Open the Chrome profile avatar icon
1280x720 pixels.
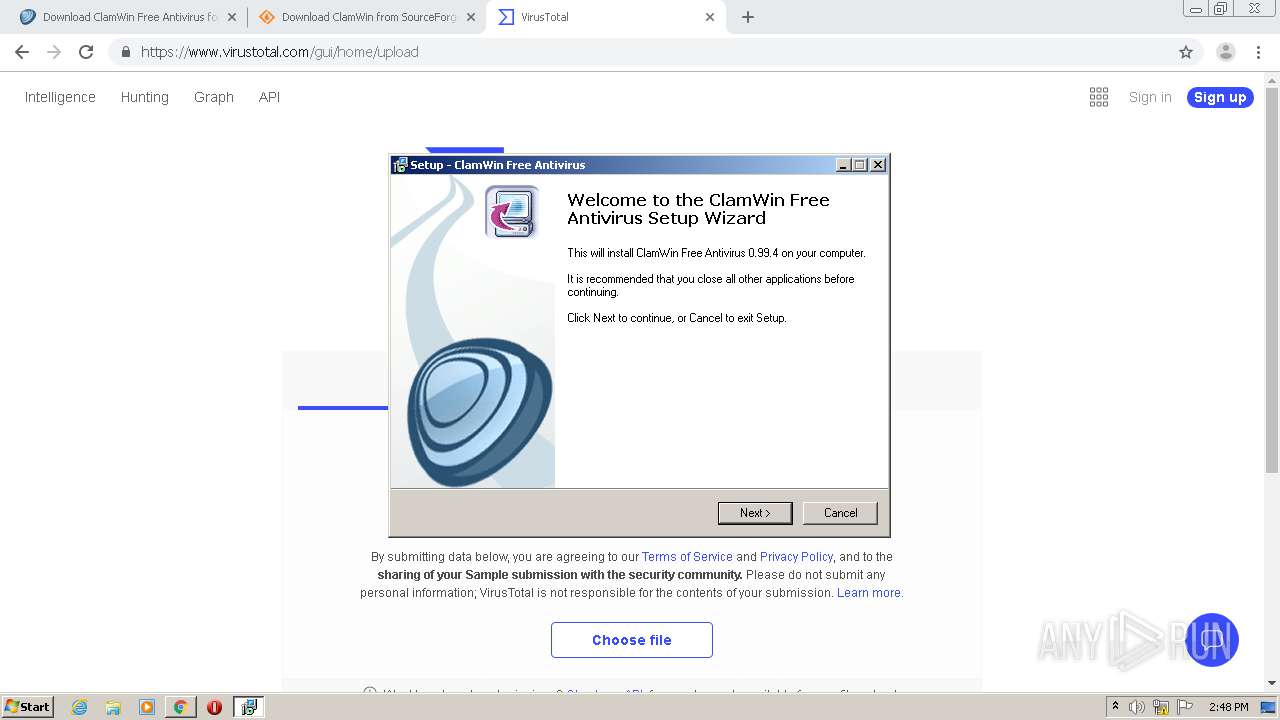coord(1225,52)
